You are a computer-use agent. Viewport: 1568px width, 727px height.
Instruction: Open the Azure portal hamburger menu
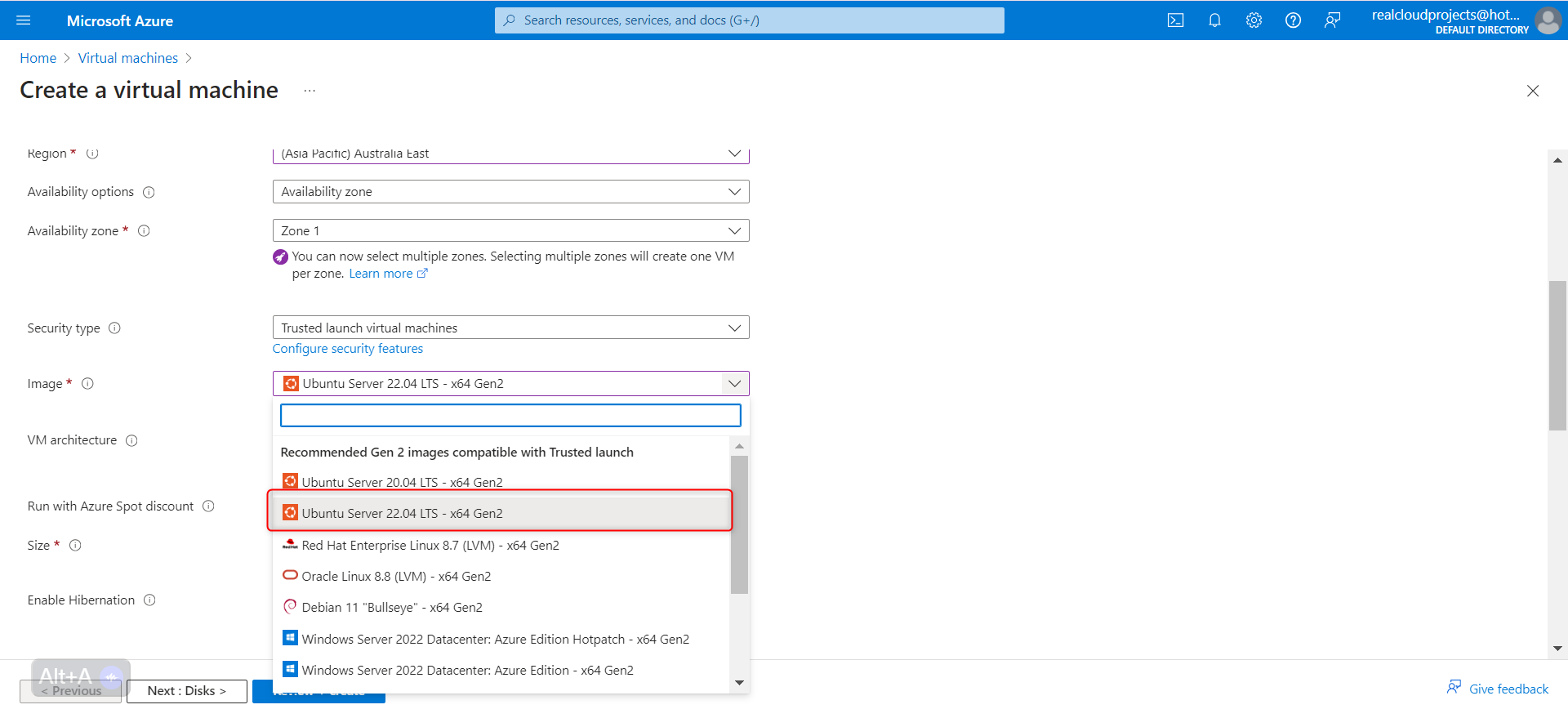[23, 20]
